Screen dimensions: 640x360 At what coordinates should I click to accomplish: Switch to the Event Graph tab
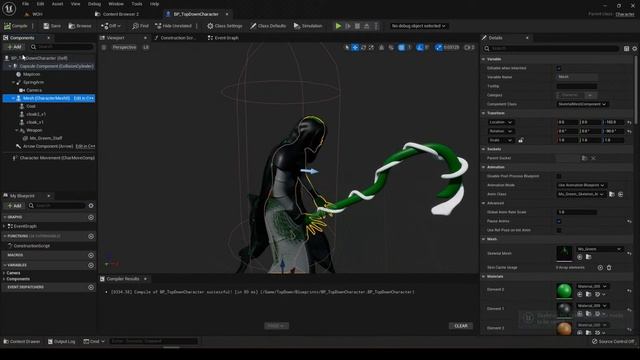pos(223,38)
